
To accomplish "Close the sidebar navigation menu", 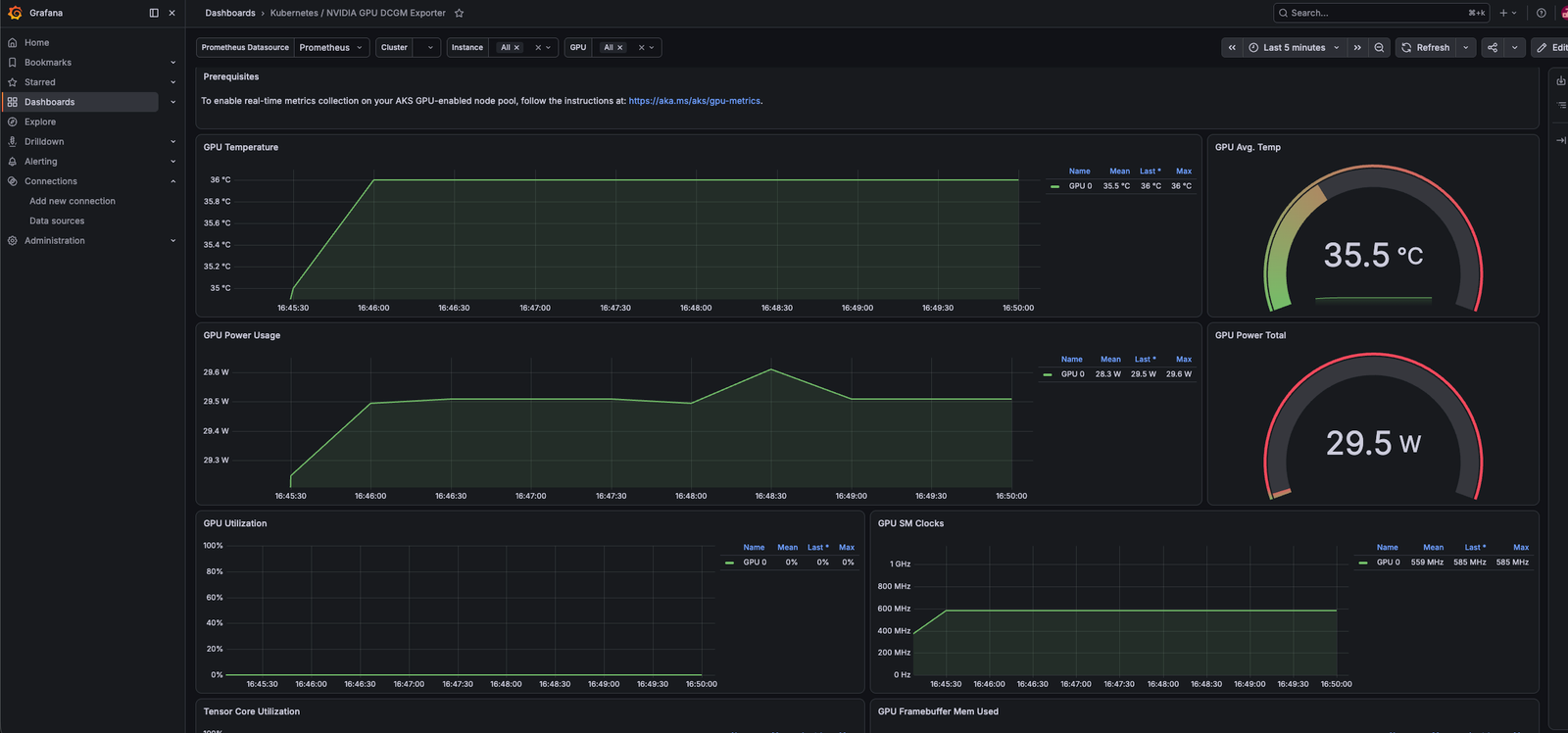I will coord(172,13).
